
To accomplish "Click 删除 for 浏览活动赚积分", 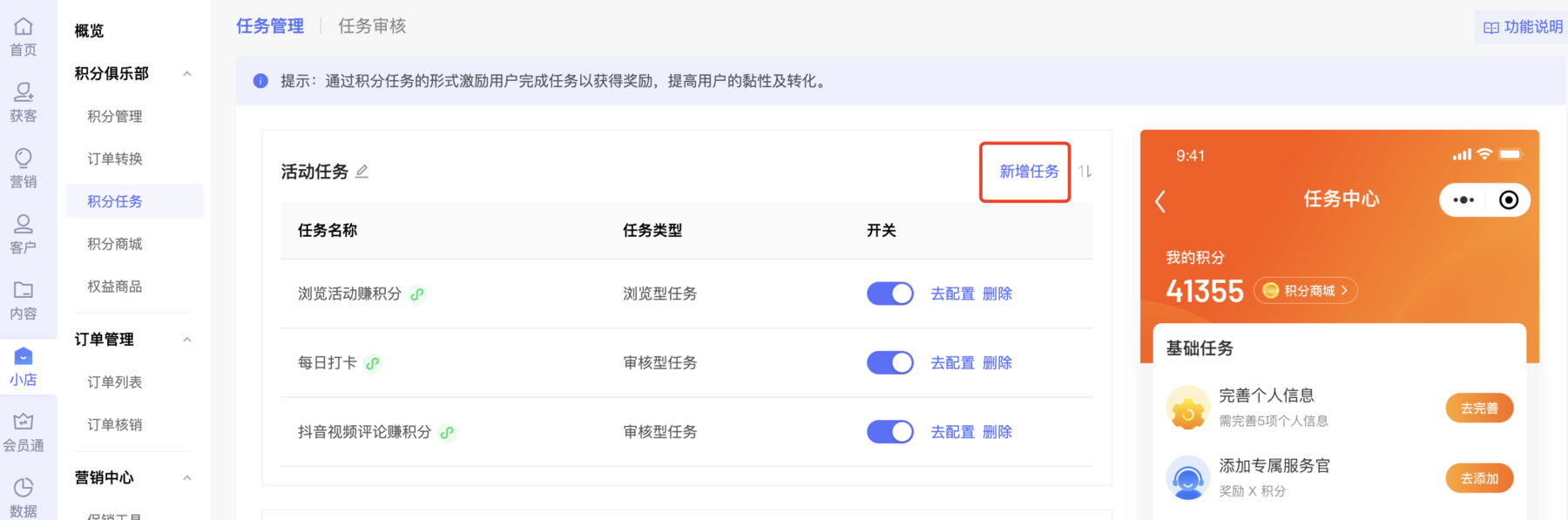I will point(997,294).
